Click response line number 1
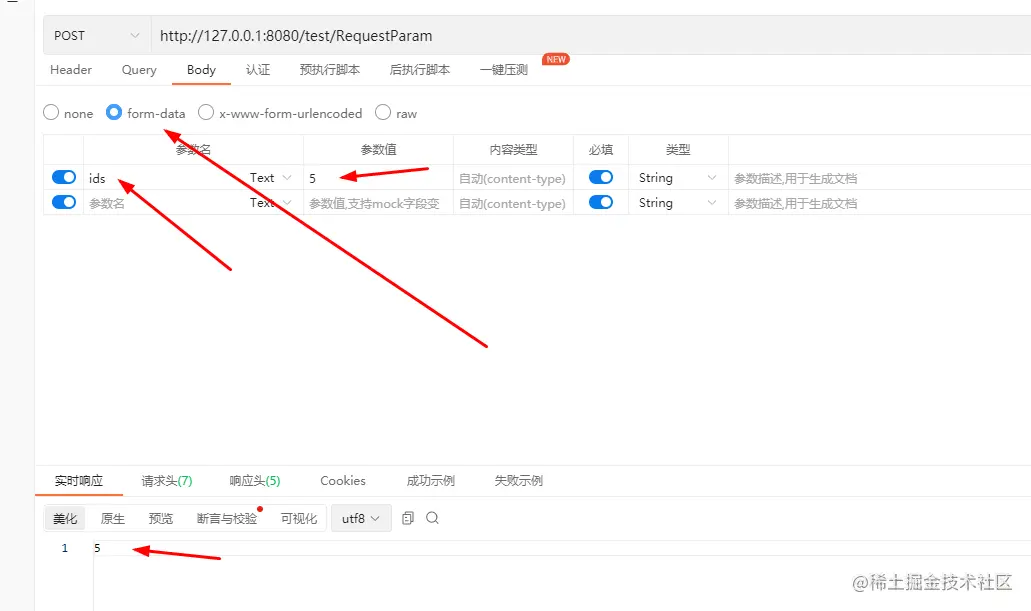This screenshot has height=611, width=1031. [x=64, y=548]
